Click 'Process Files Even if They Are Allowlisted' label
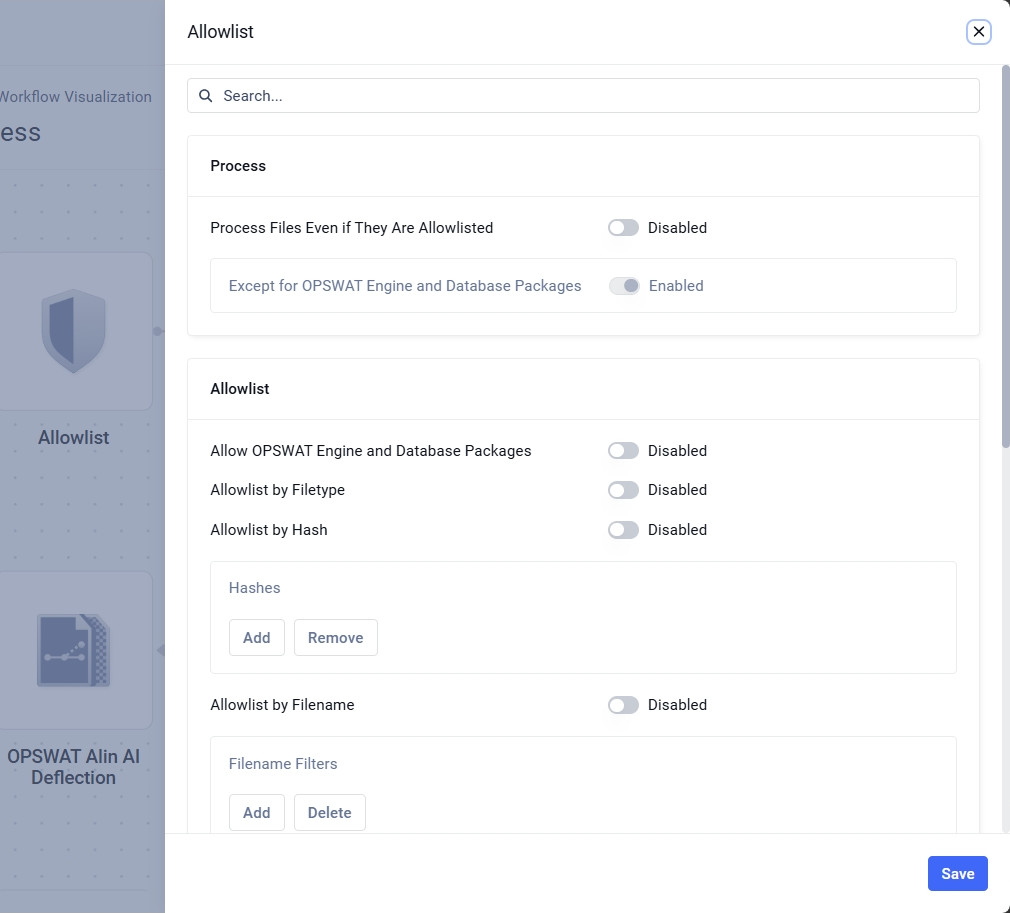 tap(351, 228)
